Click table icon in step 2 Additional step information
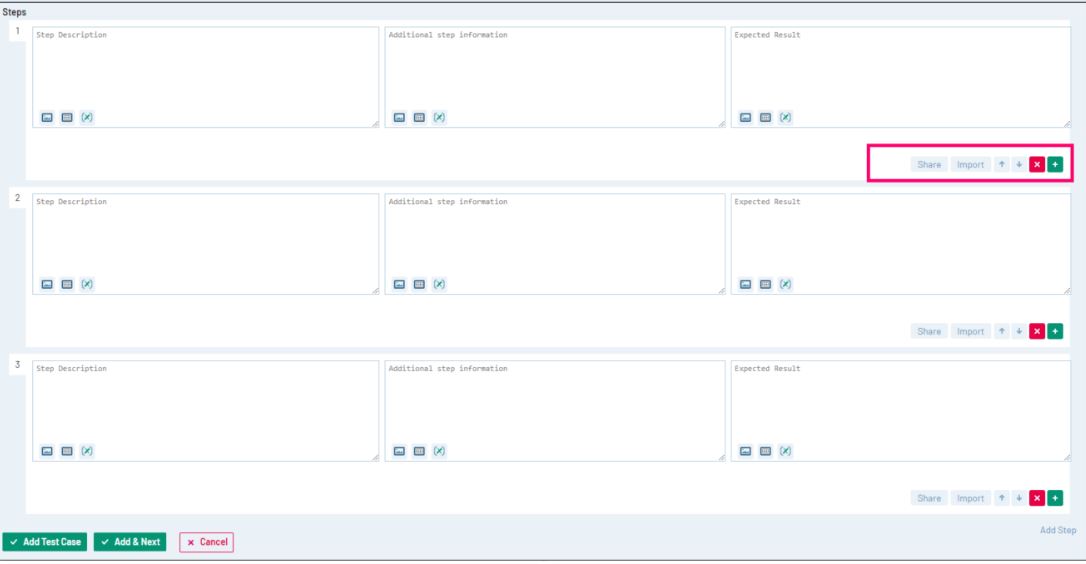This screenshot has width=1086, height=564. [x=417, y=284]
